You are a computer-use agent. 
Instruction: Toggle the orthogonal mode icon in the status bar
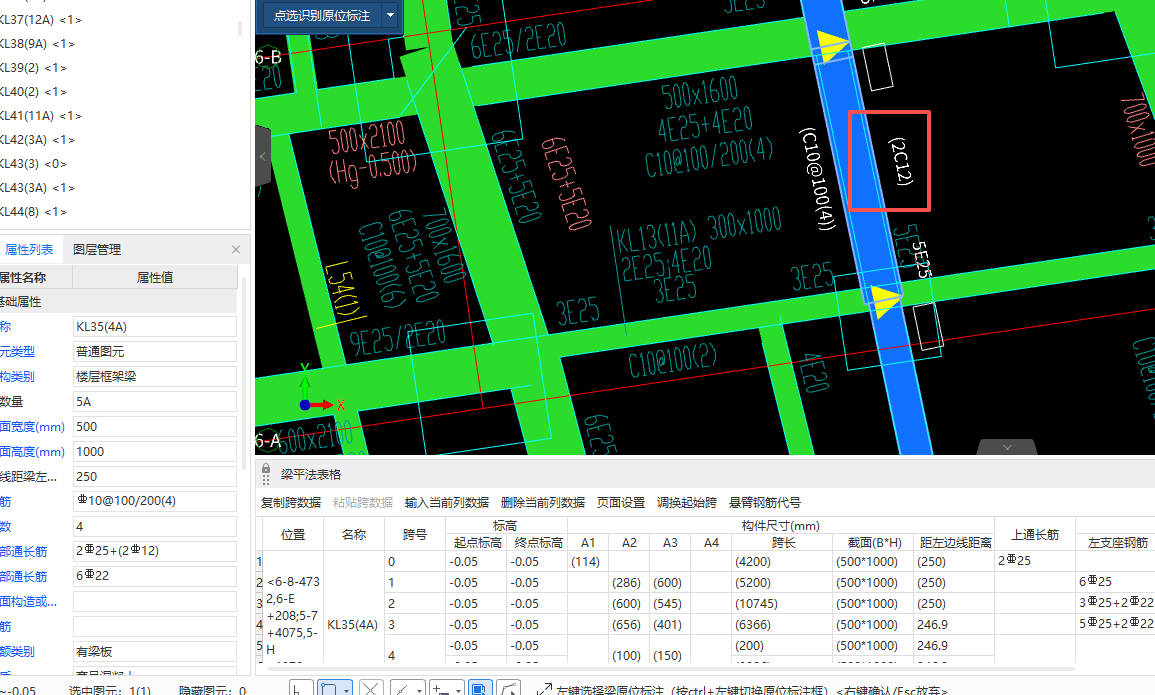300,688
